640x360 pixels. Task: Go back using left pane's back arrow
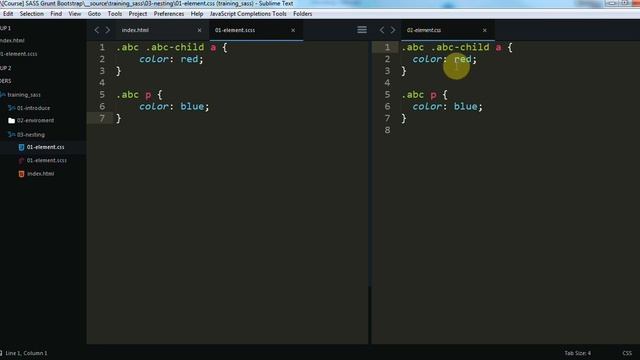pos(96,30)
